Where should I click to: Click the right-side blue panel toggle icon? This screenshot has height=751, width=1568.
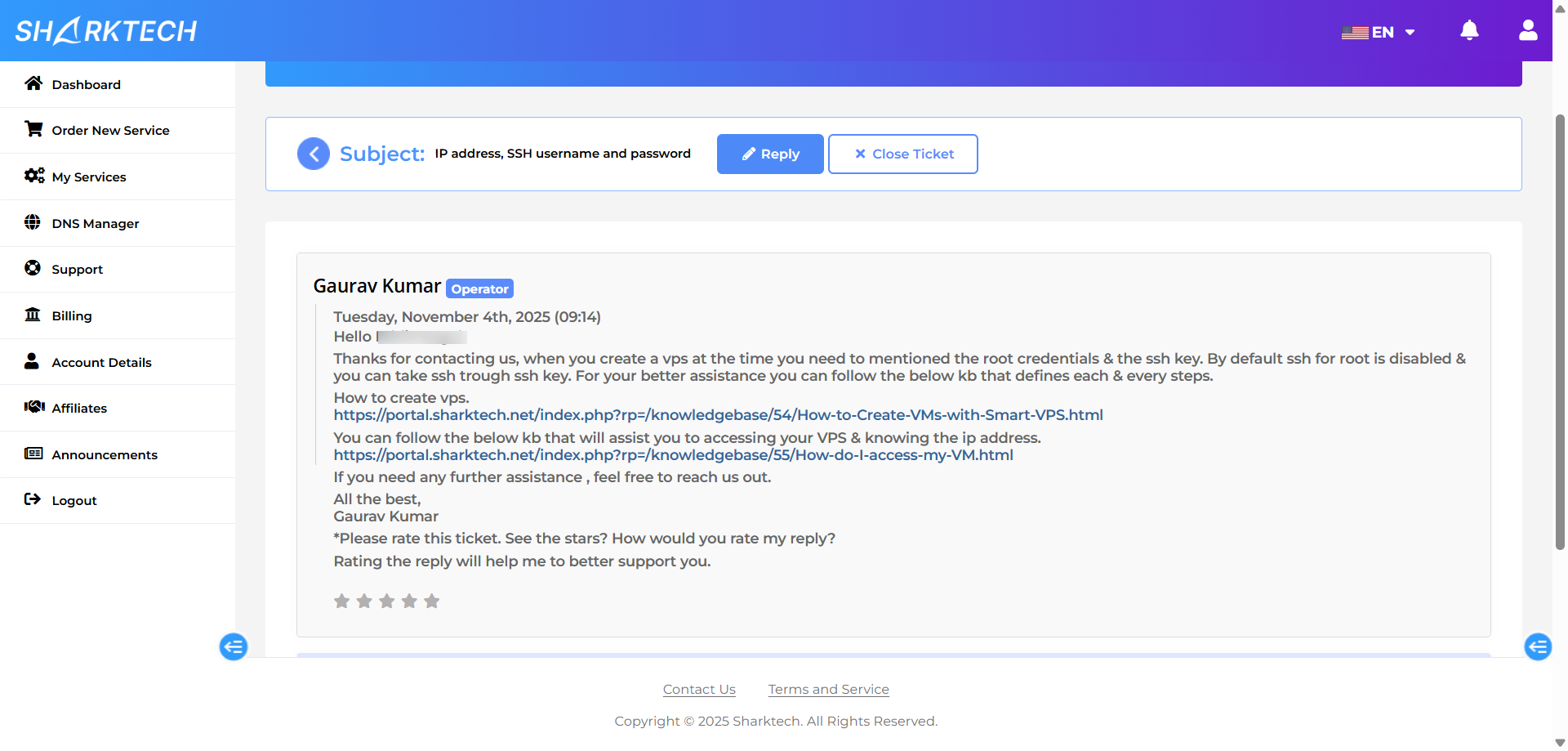click(1538, 647)
